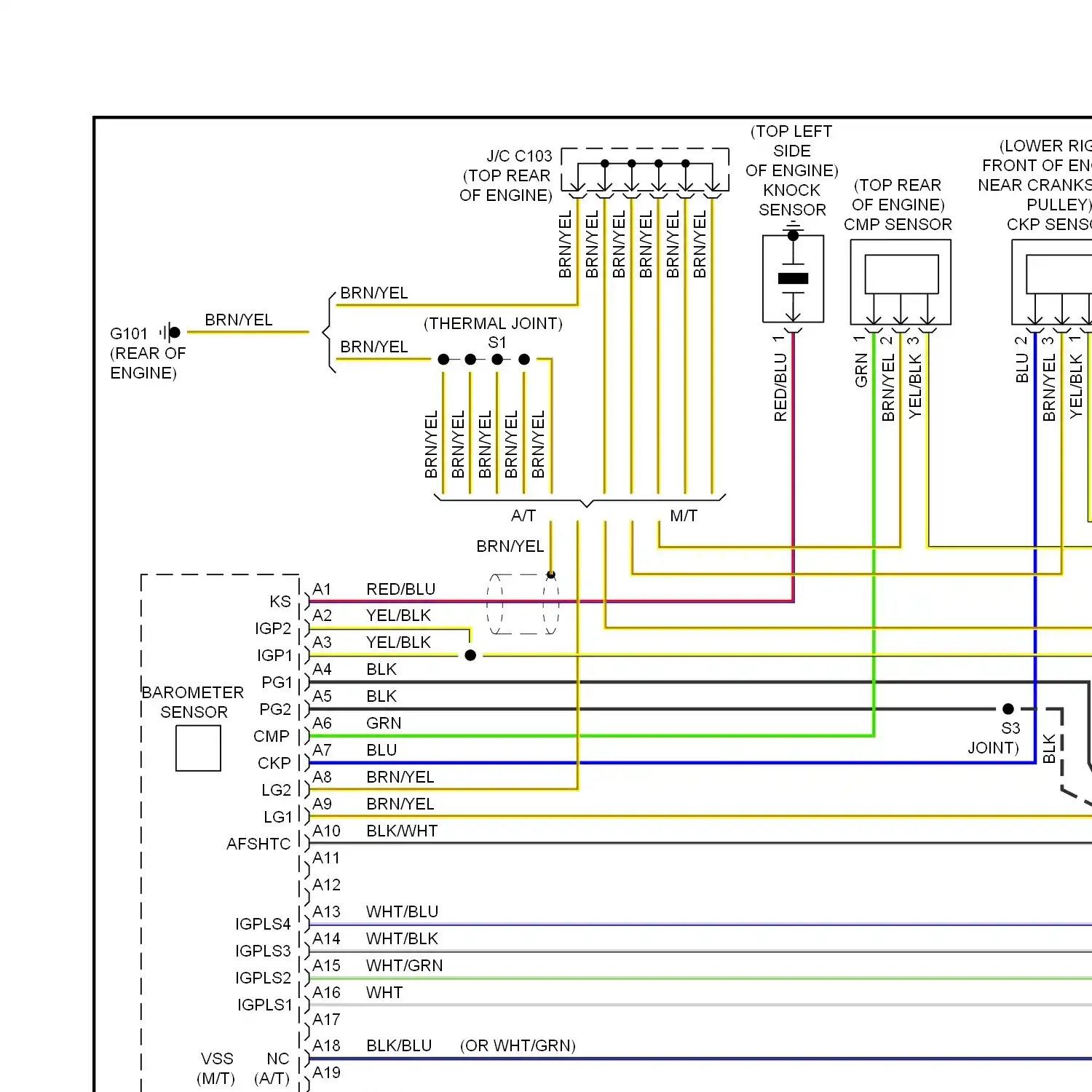Image resolution: width=1092 pixels, height=1092 pixels.
Task: Click pin label A19
Action: pyautogui.click(x=326, y=1073)
